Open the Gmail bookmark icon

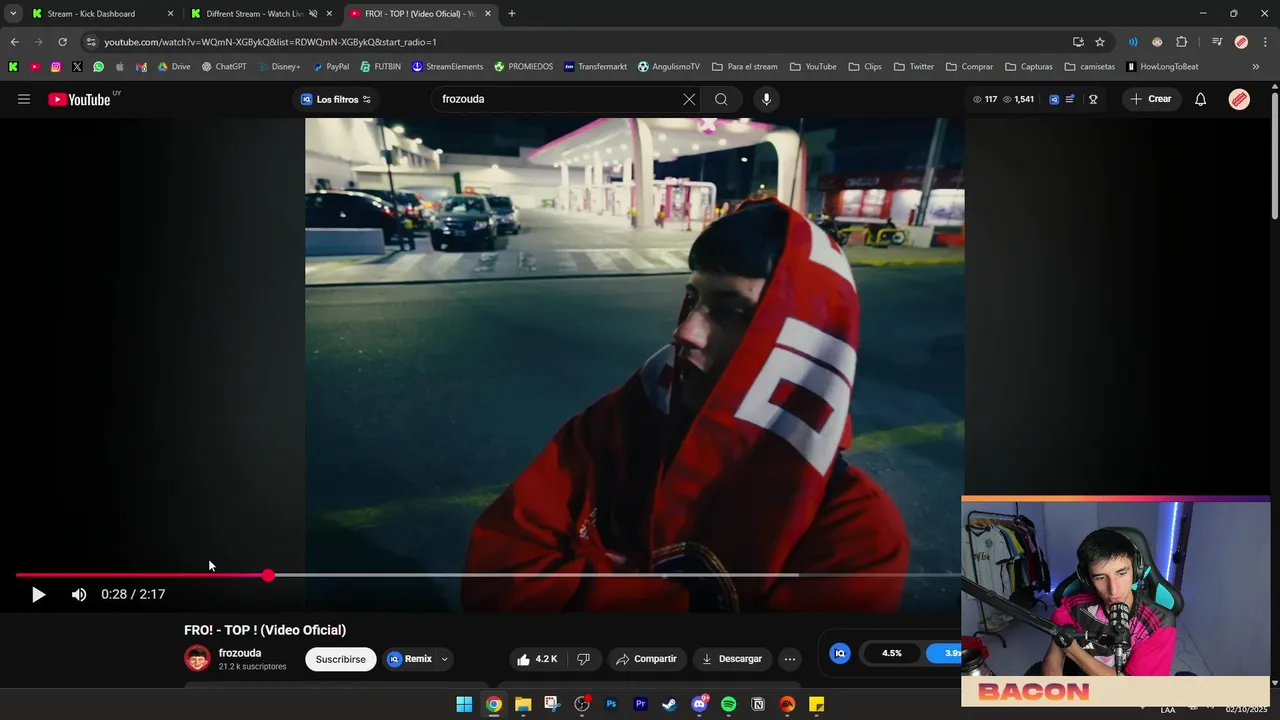pos(141,67)
